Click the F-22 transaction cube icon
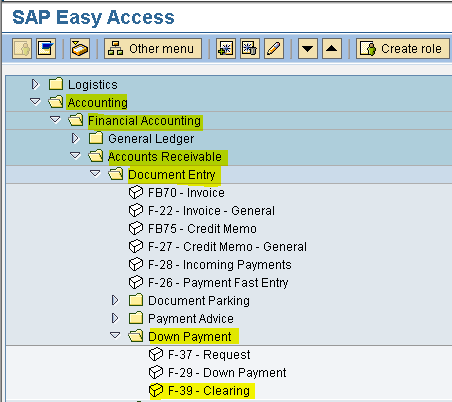 pos(136,211)
